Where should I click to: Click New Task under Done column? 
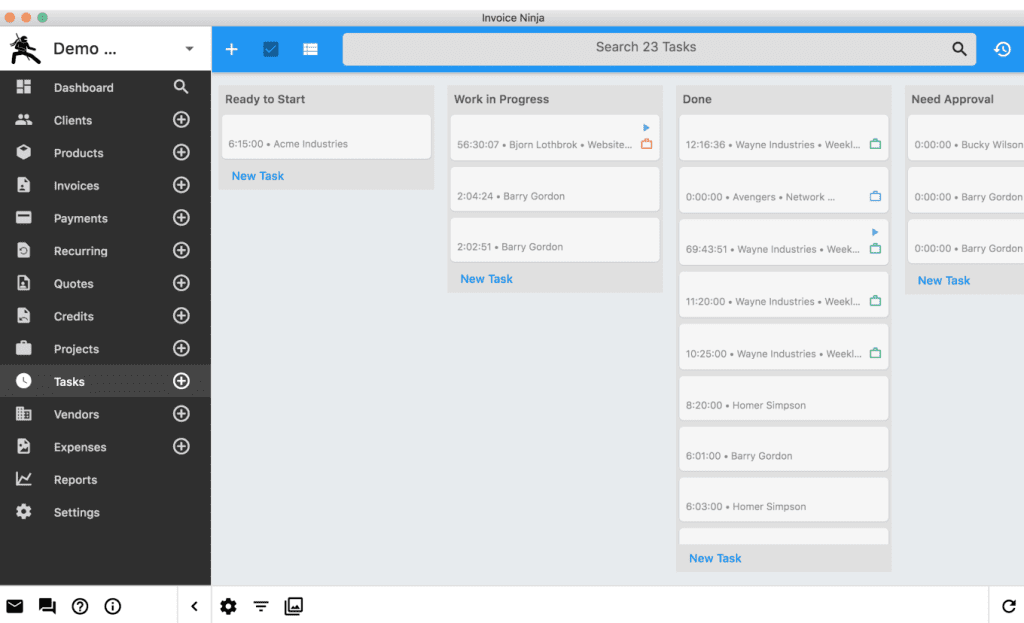point(715,558)
